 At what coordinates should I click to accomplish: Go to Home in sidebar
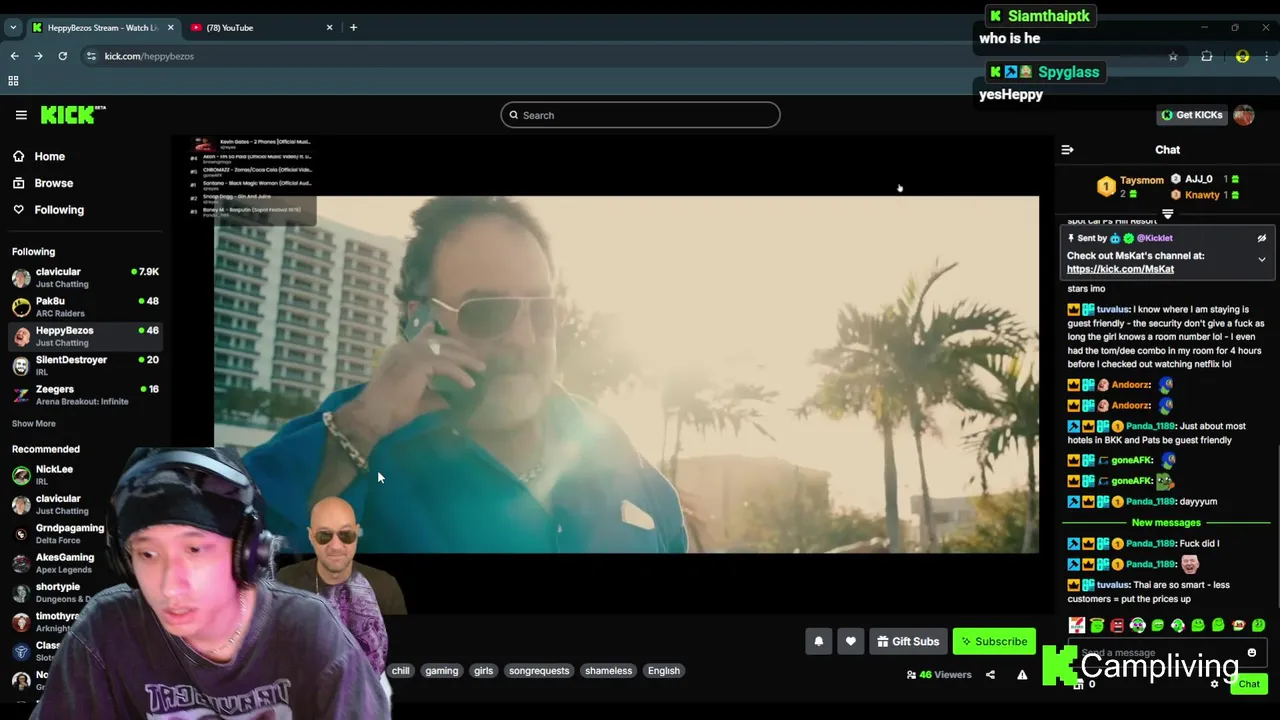[x=49, y=156]
